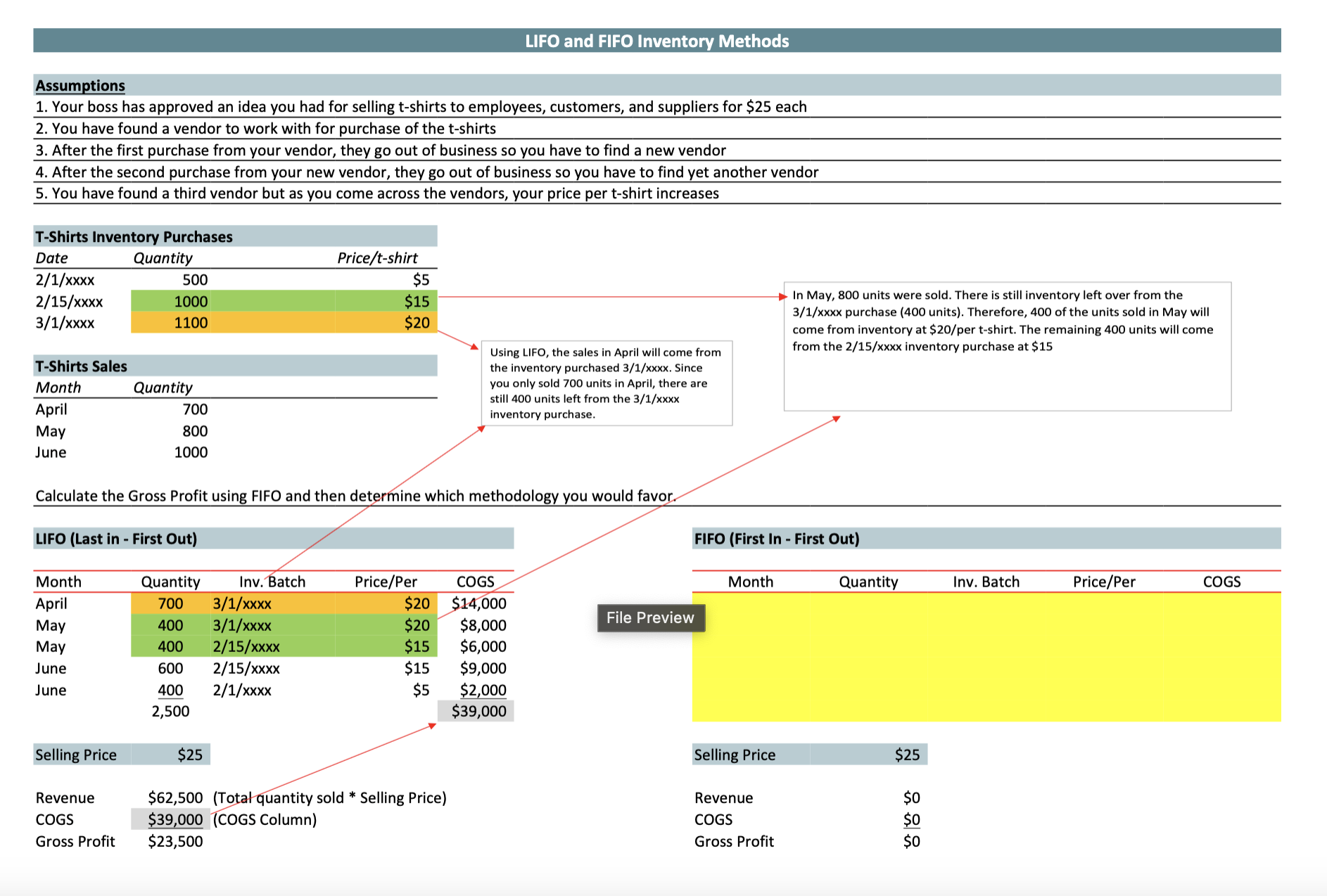1327x896 pixels.
Task: Select the LIFO total quantity 2,500 cell
Action: coord(170,711)
